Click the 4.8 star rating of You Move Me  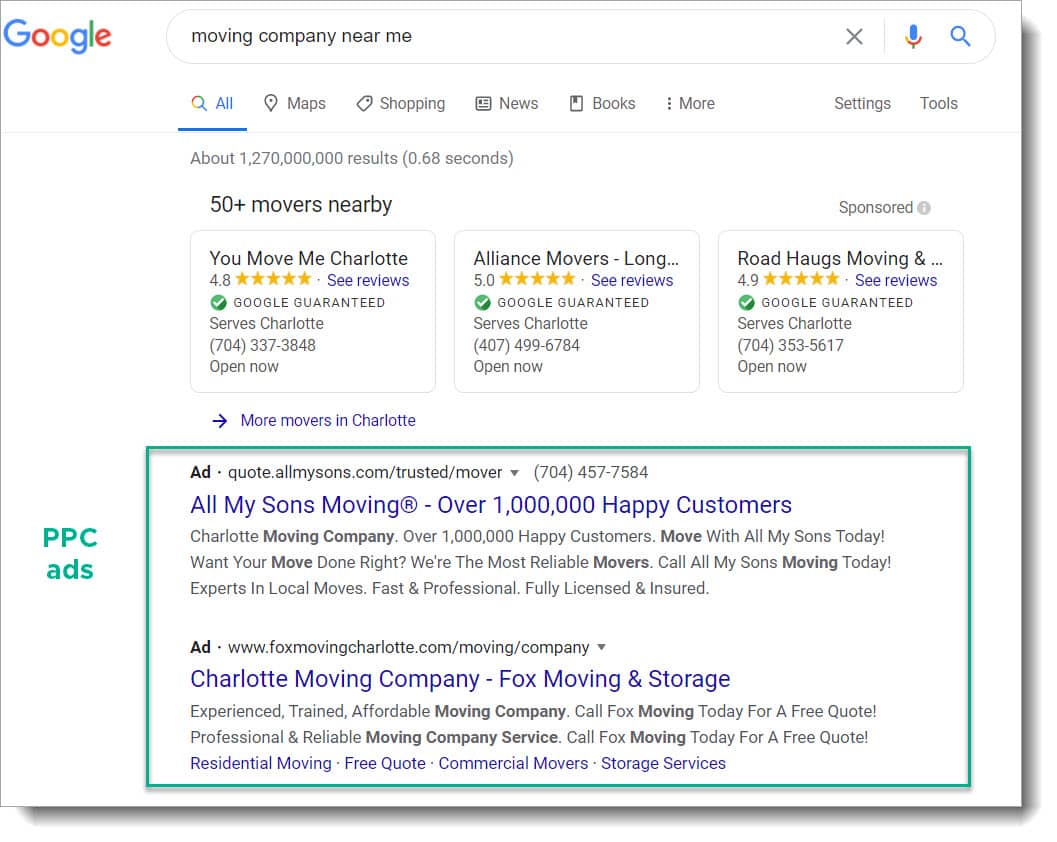260,280
